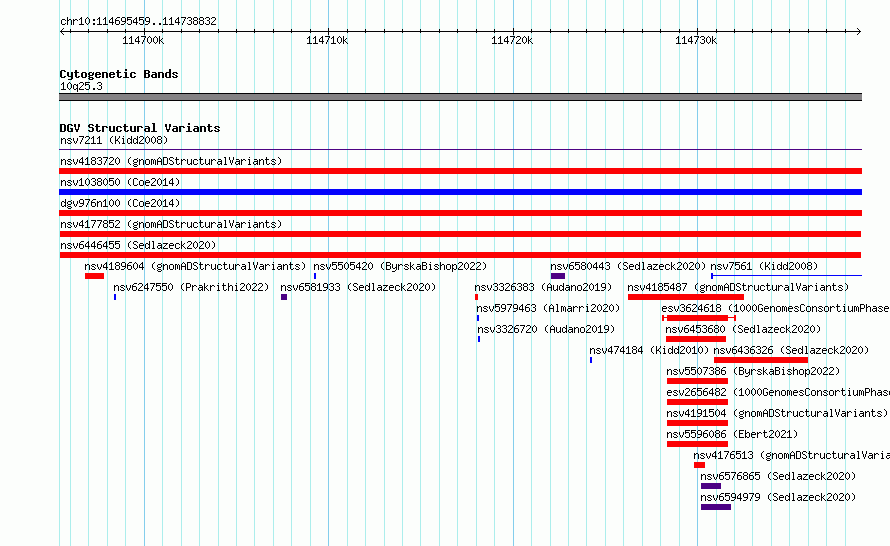Click the purple nsv6581933 variant glyph

click(x=284, y=297)
